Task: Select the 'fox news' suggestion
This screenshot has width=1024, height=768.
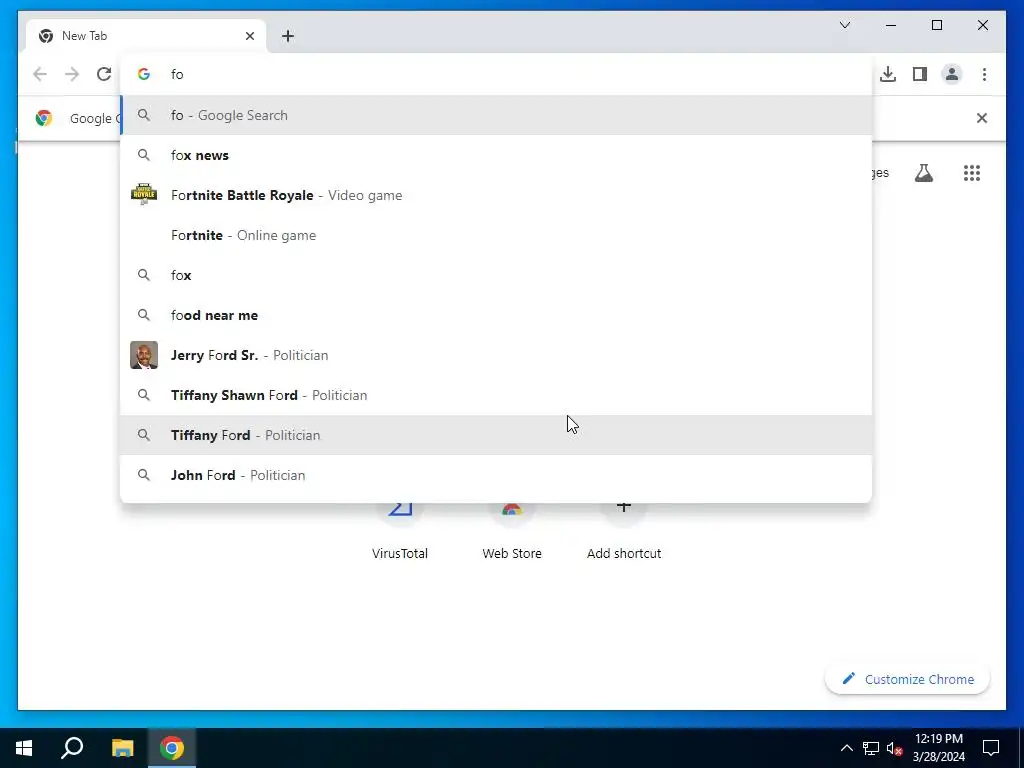Action: click(x=496, y=155)
